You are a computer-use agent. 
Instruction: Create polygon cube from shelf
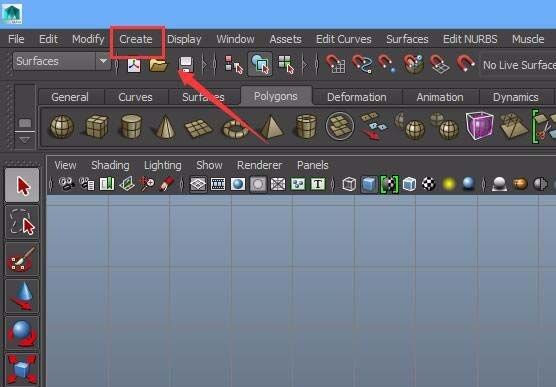(96, 126)
